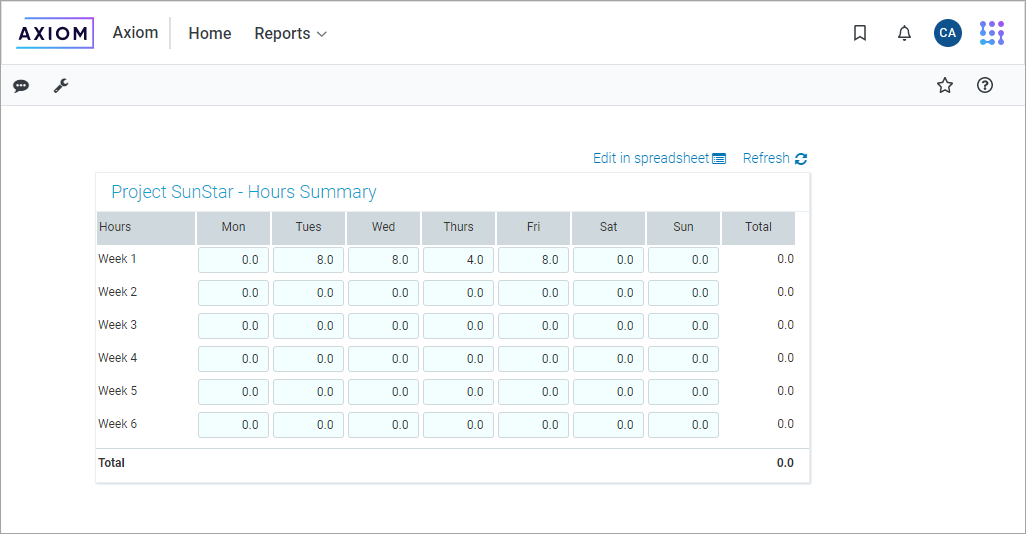Select Week 4 Wed hours field
The image size is (1026, 534).
pos(383,359)
